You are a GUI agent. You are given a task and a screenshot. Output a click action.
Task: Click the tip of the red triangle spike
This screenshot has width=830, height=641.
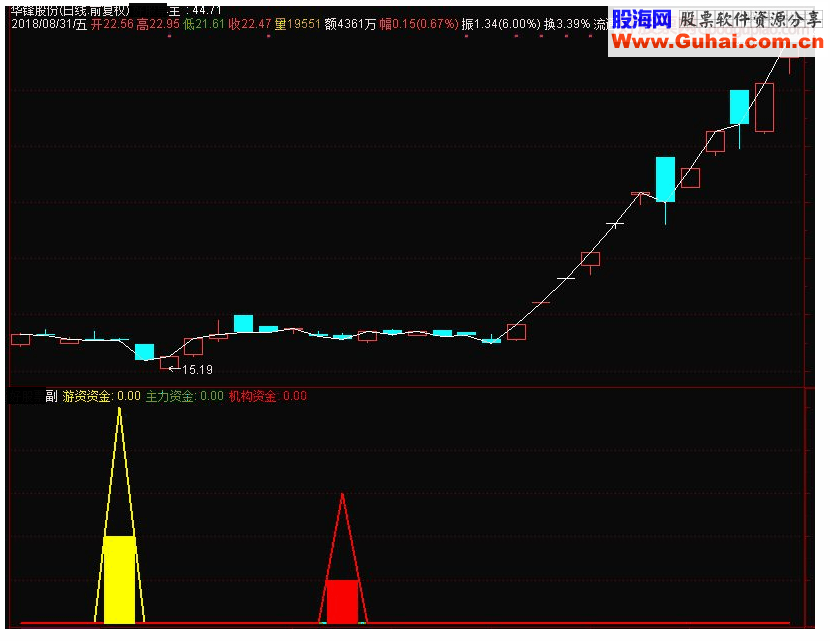(342, 495)
